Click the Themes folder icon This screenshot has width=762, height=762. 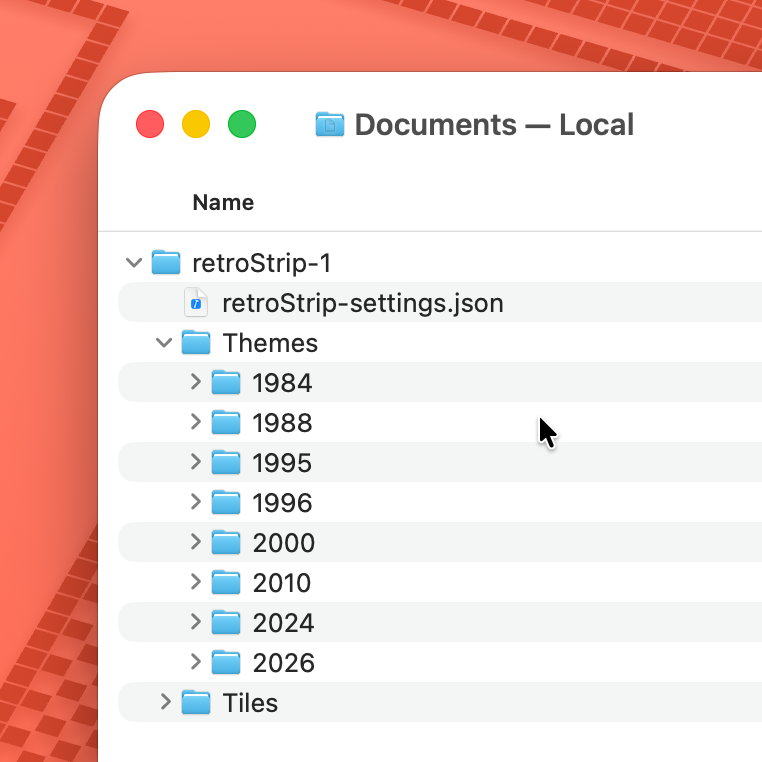point(196,343)
